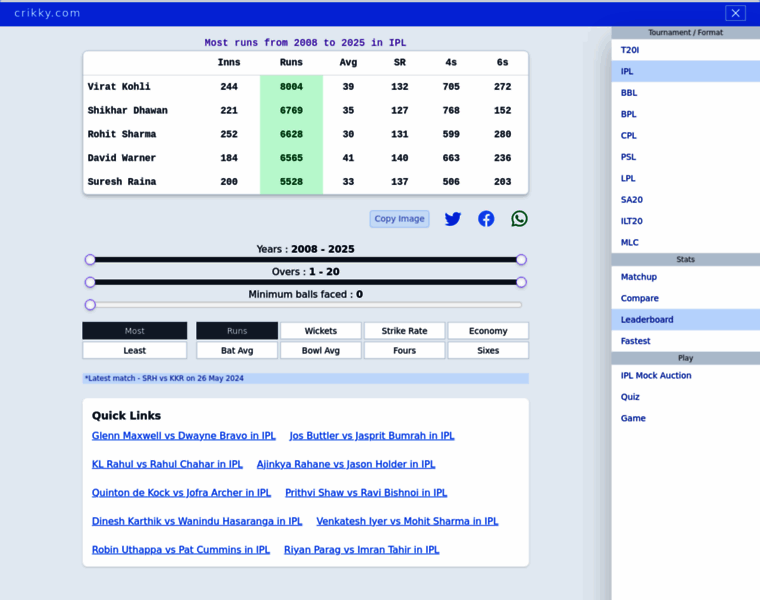
Task: Go to IPL Mock Auction
Action: 656,376
